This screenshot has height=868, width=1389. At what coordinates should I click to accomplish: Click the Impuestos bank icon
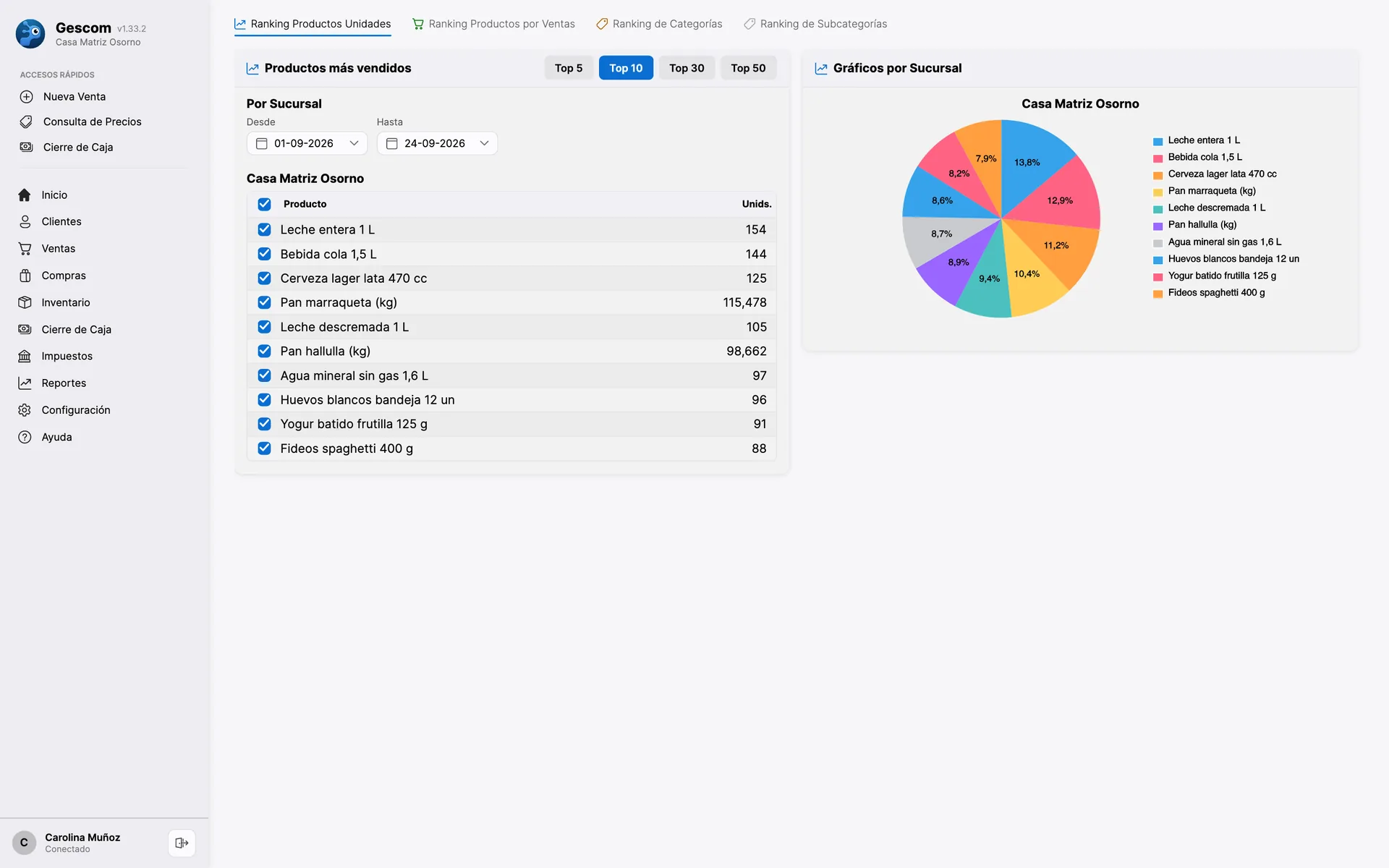(x=25, y=356)
